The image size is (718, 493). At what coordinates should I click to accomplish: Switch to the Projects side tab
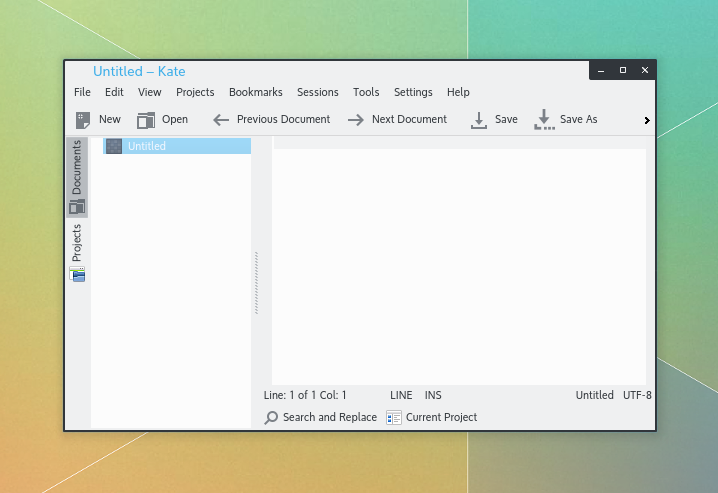click(77, 253)
